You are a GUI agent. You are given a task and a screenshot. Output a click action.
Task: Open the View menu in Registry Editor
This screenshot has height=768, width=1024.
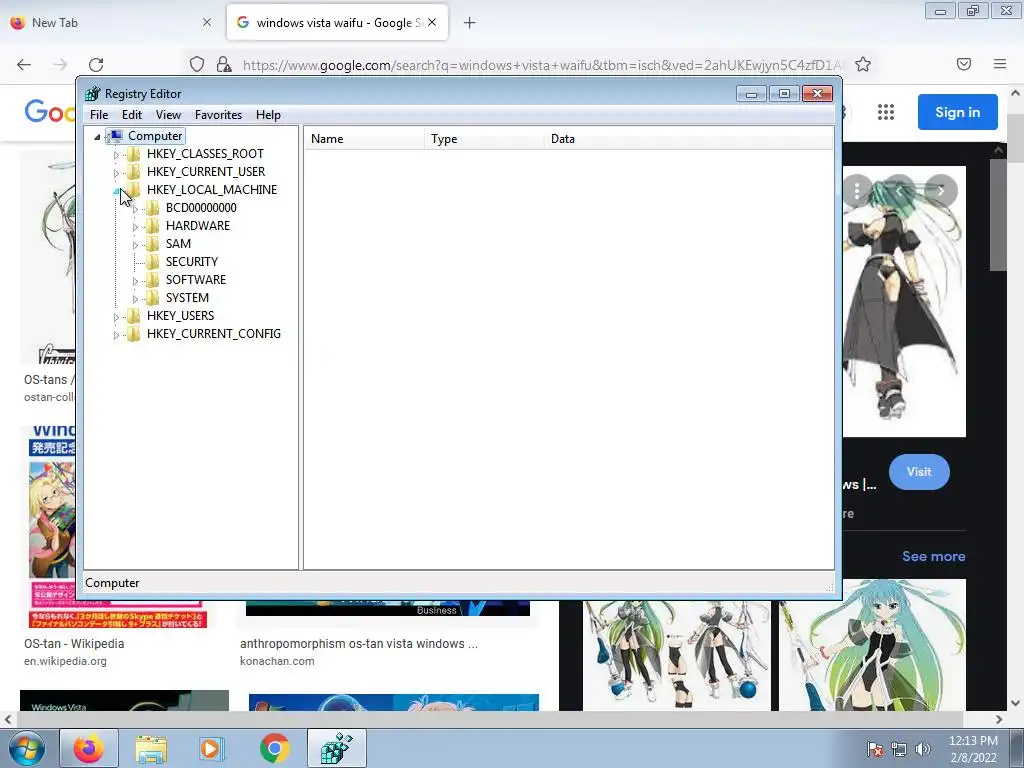(168, 115)
